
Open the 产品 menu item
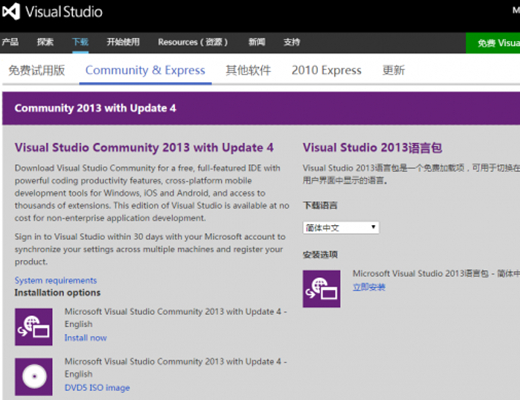pos(10,42)
